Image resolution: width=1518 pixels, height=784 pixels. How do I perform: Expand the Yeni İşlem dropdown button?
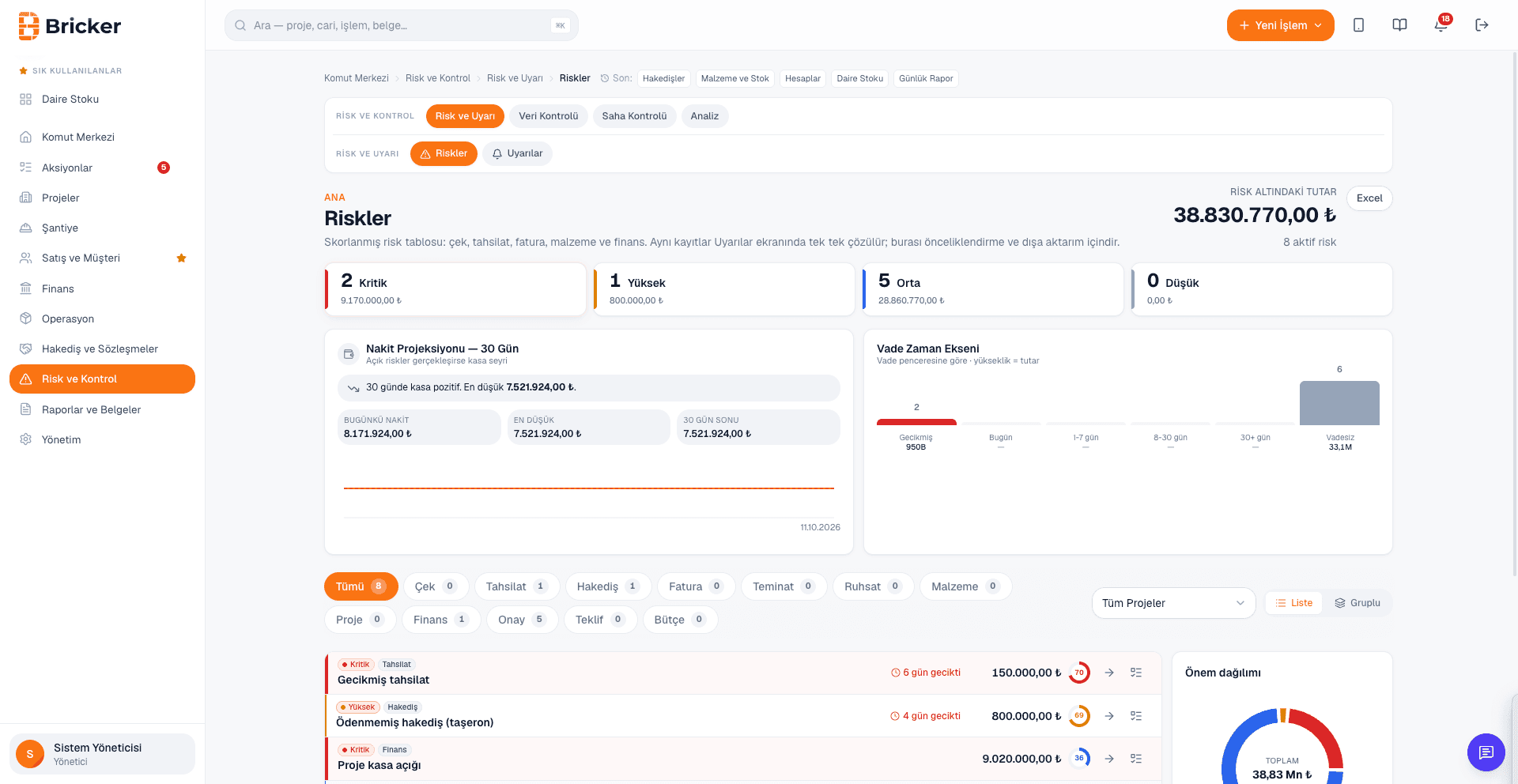click(x=1280, y=25)
